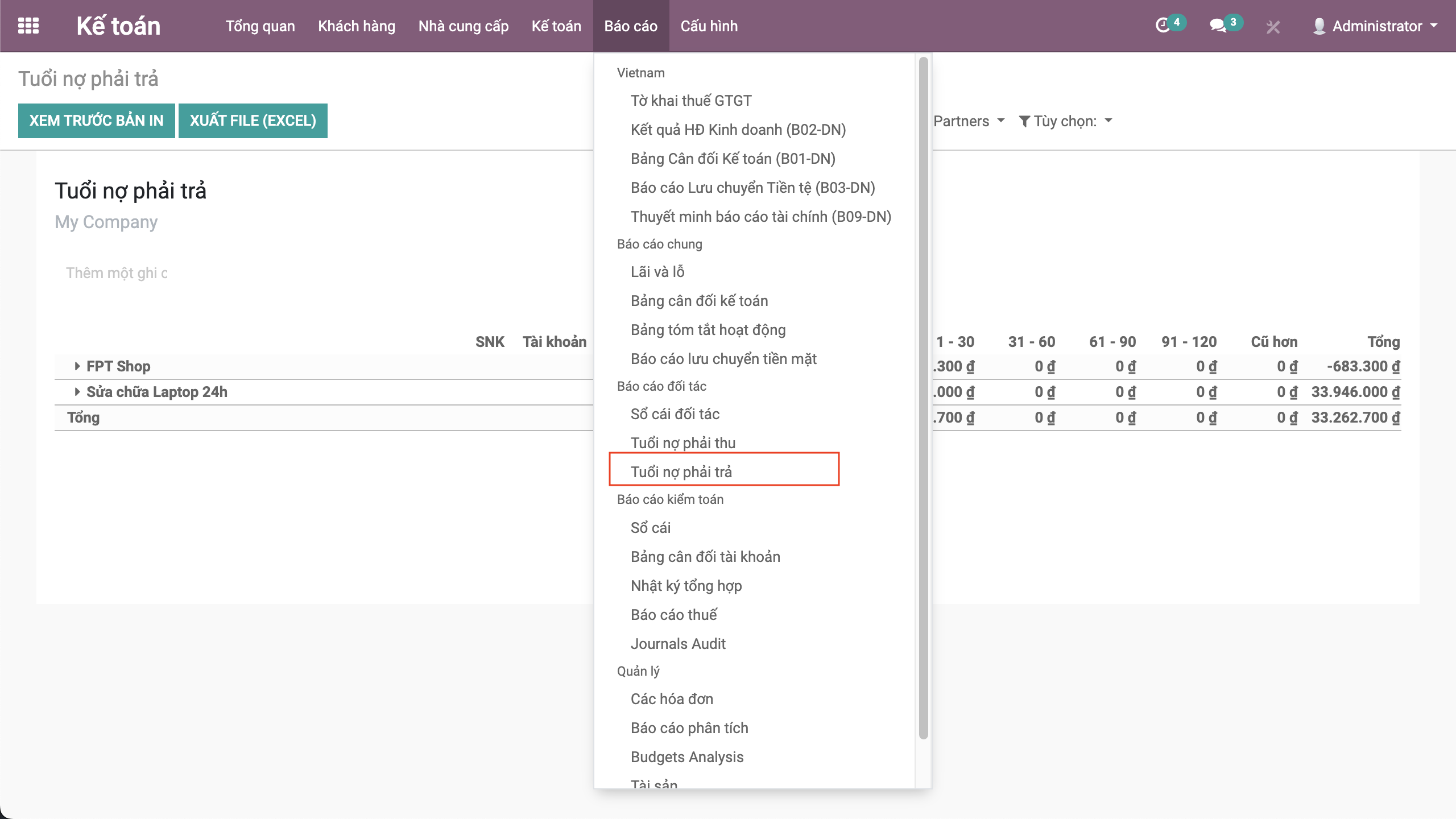This screenshot has height=819, width=1456.
Task: Click the dropdown menu vertical scrollbar
Action: point(923,398)
